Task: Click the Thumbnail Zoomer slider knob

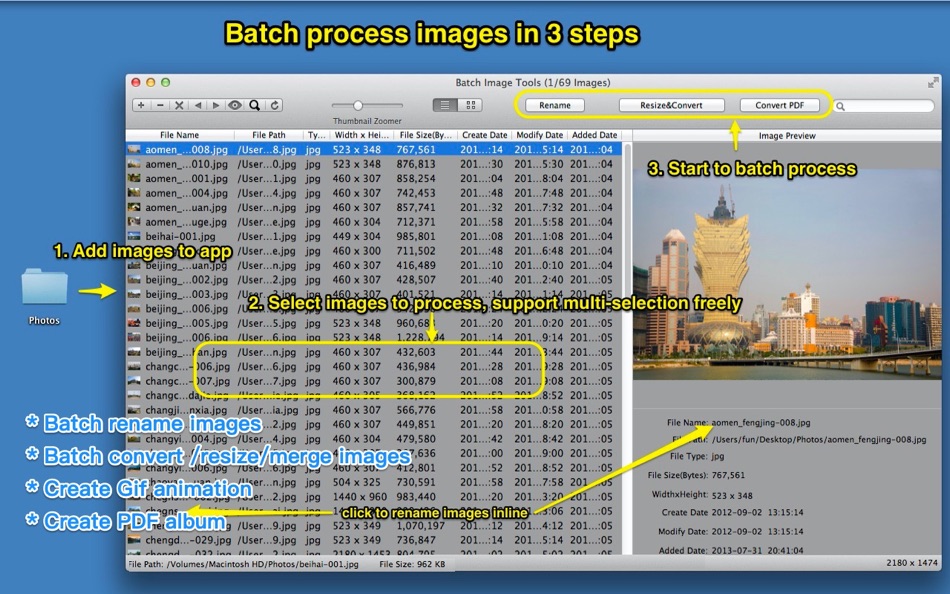Action: (358, 105)
